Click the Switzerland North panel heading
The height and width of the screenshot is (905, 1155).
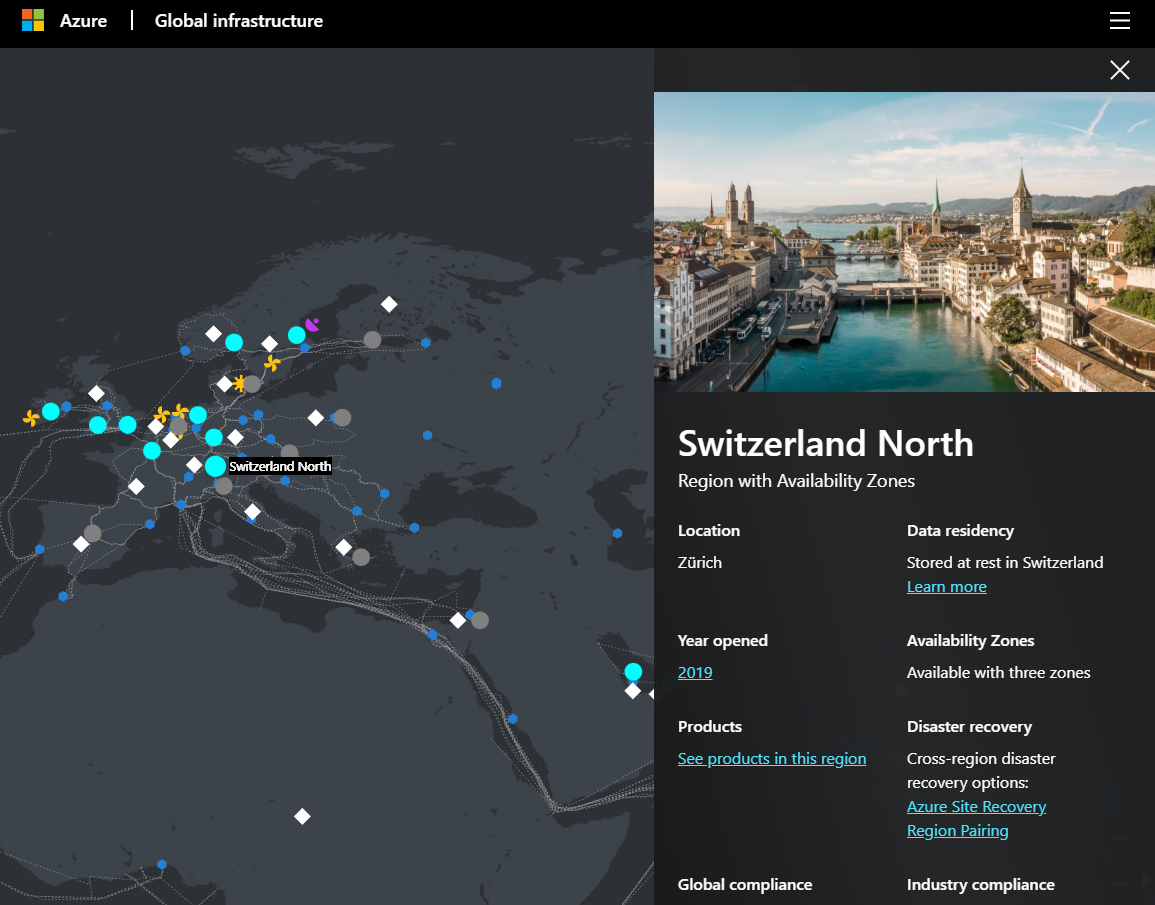826,443
